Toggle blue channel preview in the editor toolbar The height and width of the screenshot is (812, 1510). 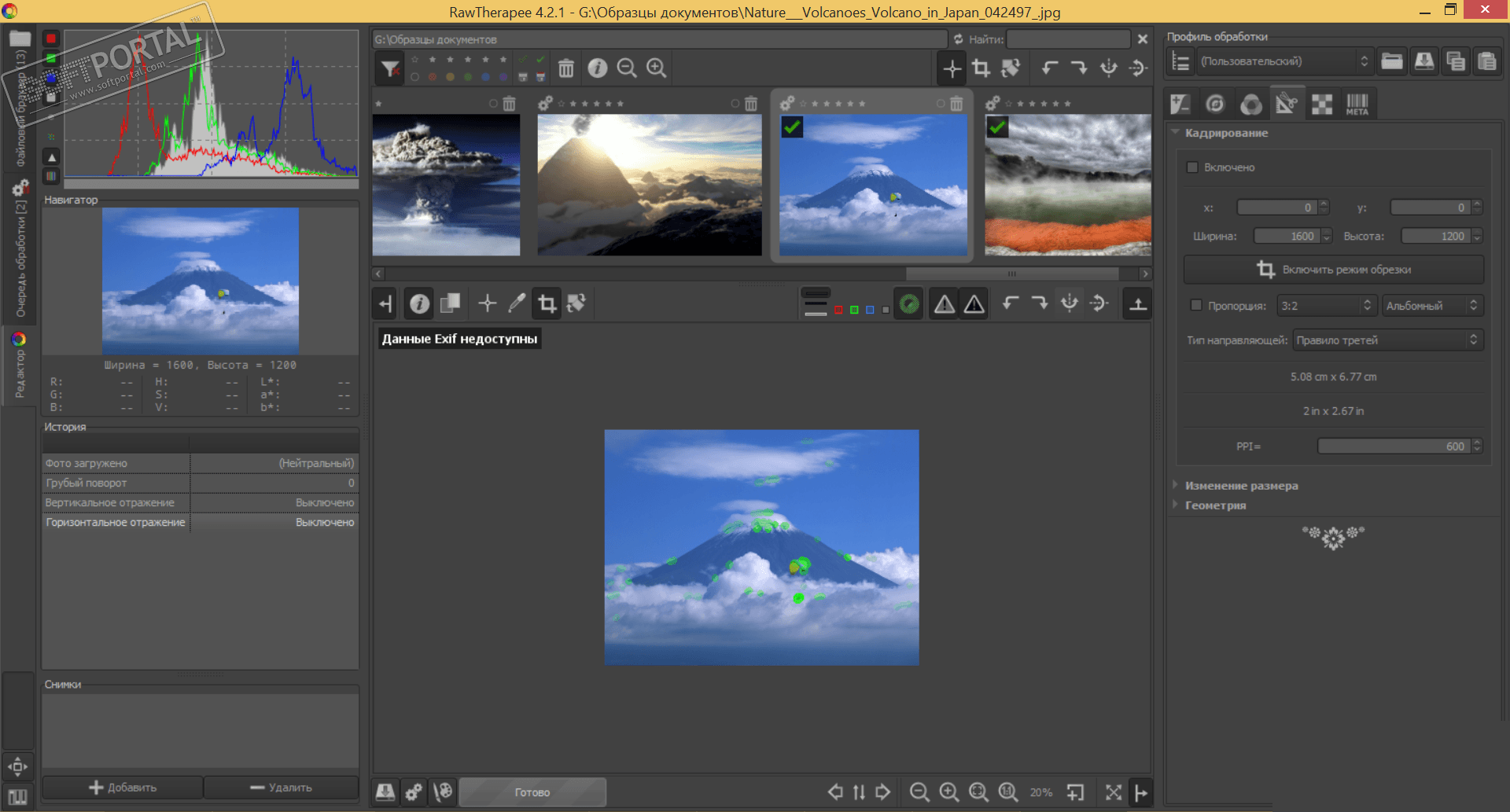click(870, 310)
